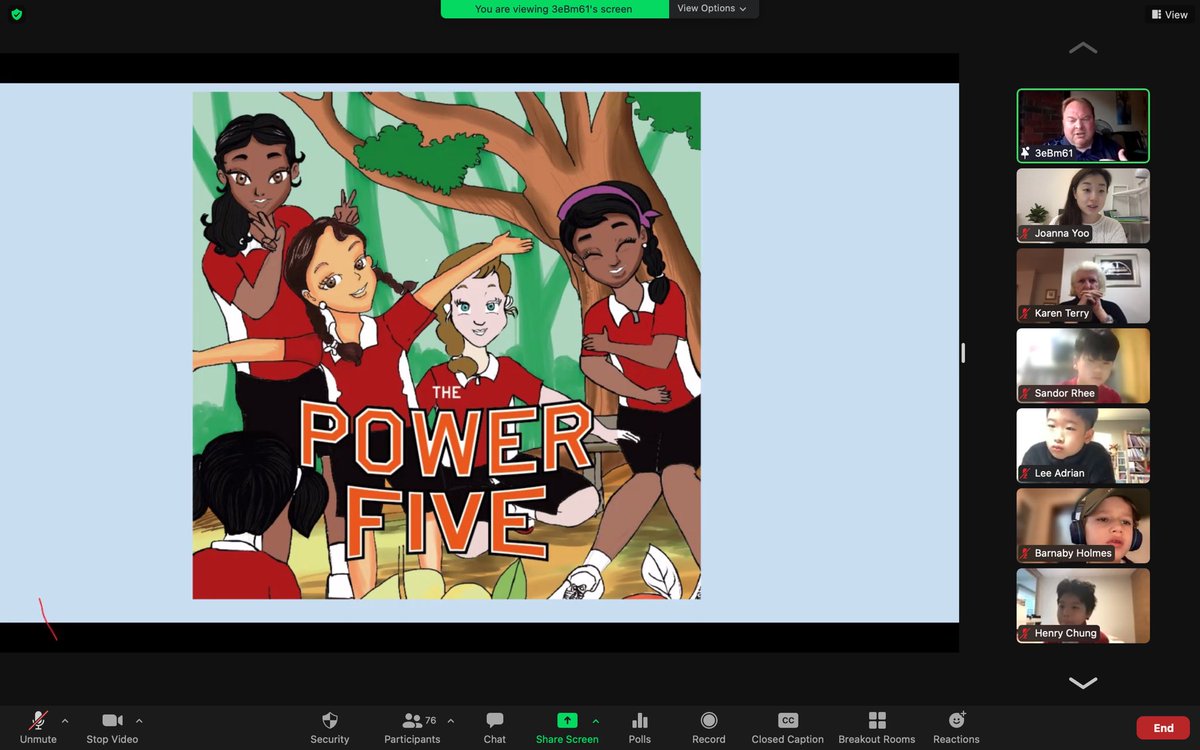Show previous participants with up chevron
This screenshot has width=1200, height=750.
(x=1083, y=48)
